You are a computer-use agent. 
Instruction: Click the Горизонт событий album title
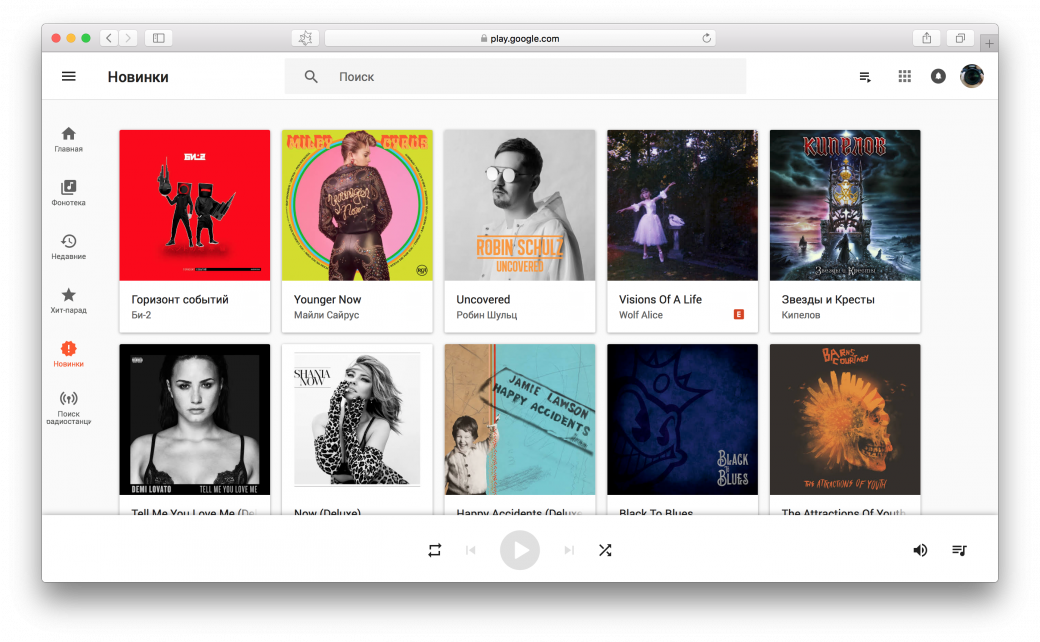click(x=180, y=300)
